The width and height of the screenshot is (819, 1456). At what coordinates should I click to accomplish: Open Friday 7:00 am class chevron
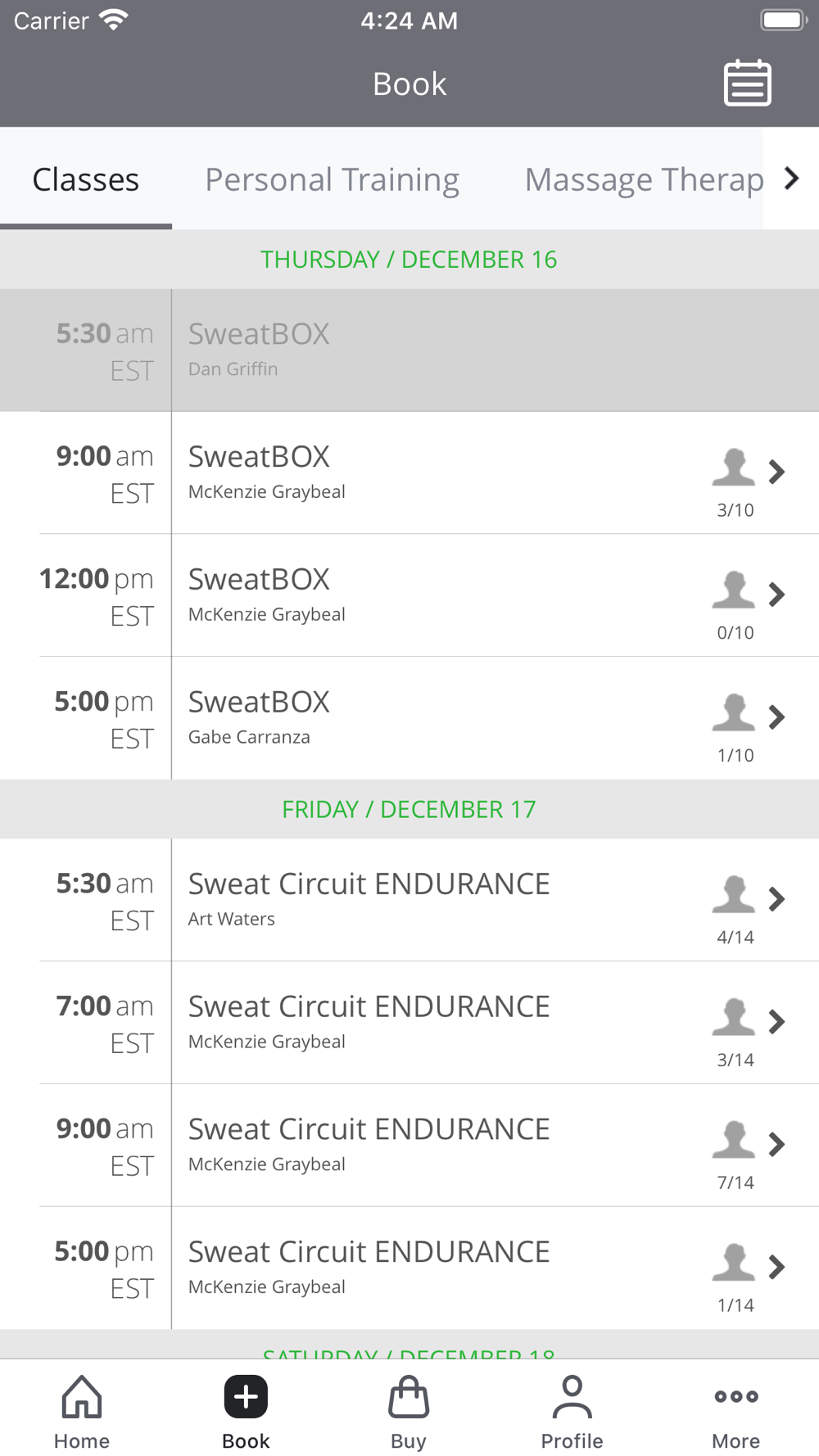pos(776,1022)
